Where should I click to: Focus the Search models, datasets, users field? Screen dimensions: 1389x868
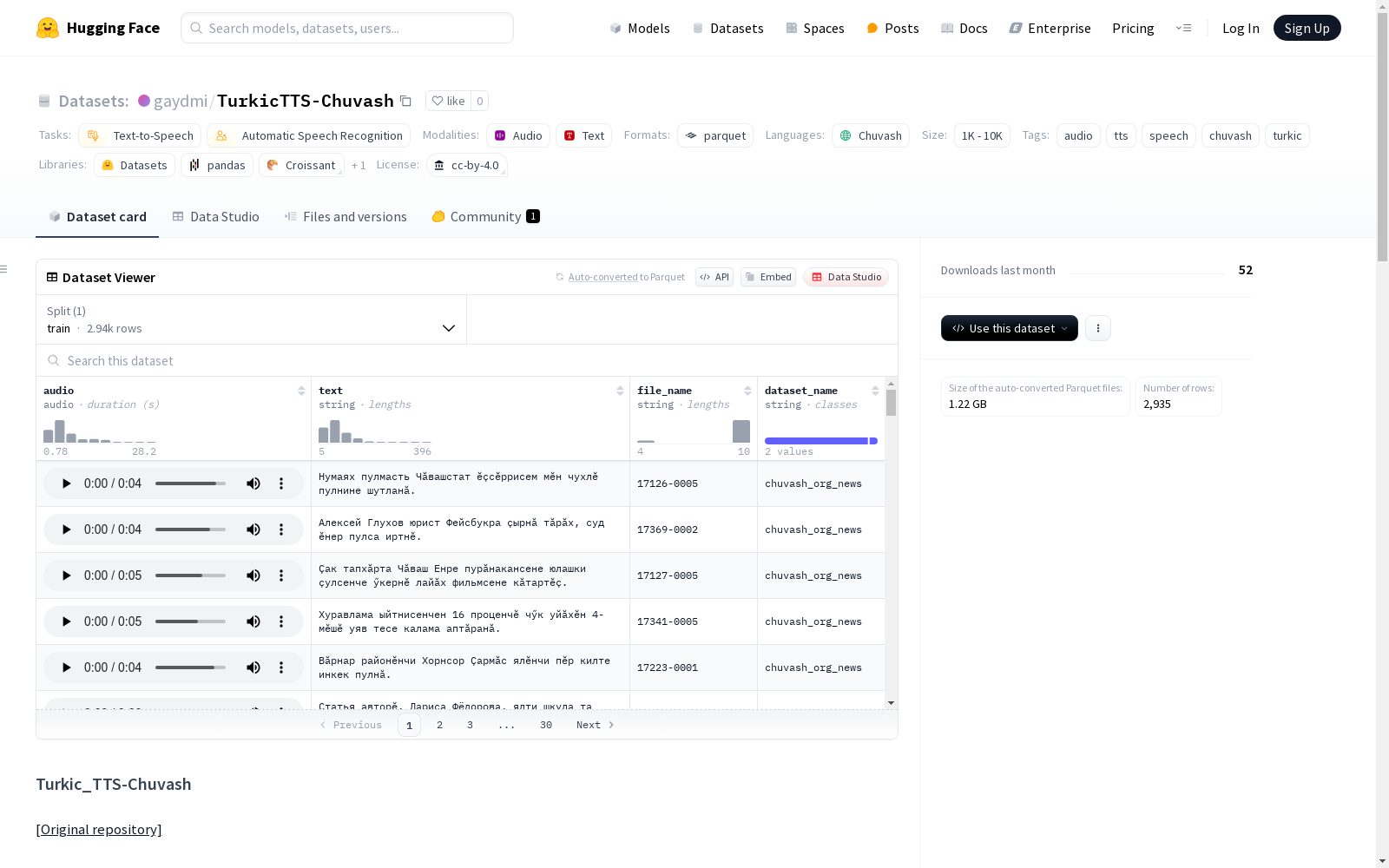click(x=347, y=28)
